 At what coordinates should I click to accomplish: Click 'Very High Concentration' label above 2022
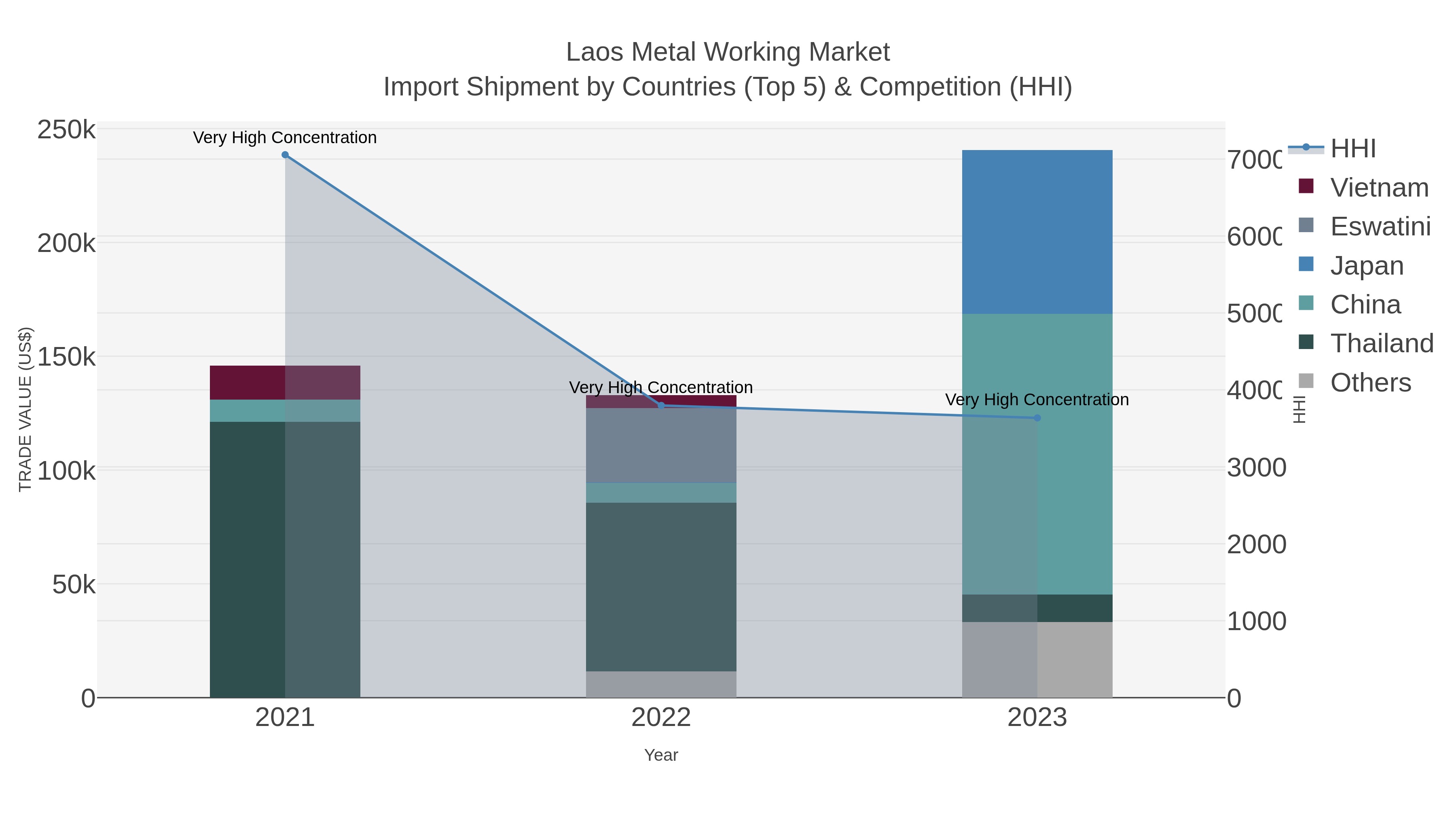pos(661,387)
